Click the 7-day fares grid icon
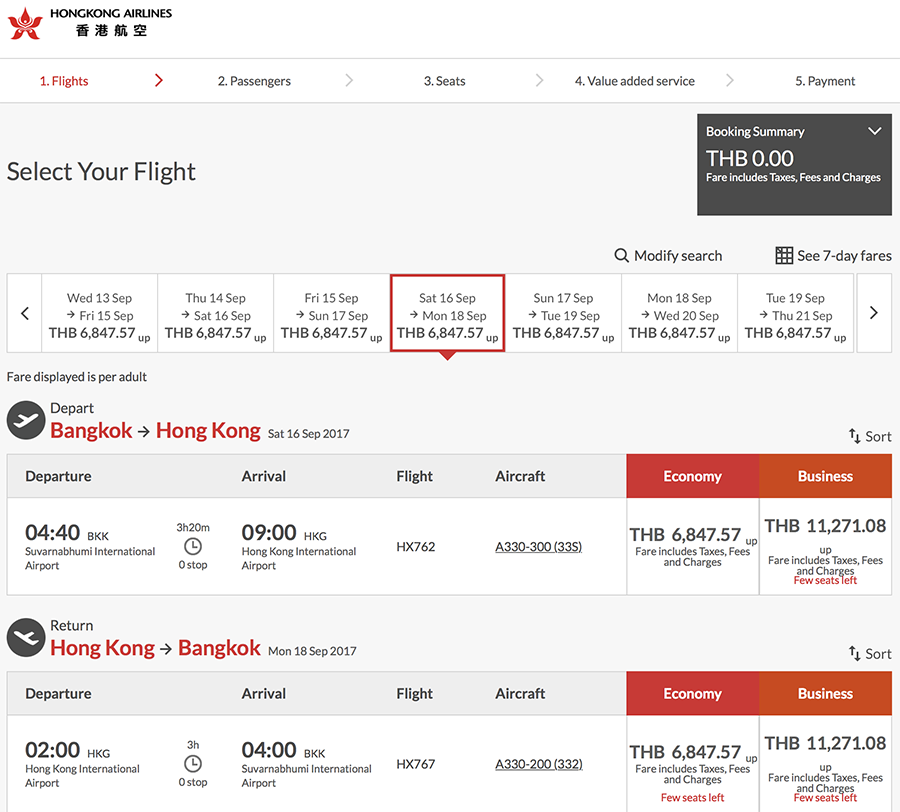The image size is (900, 812). [783, 255]
